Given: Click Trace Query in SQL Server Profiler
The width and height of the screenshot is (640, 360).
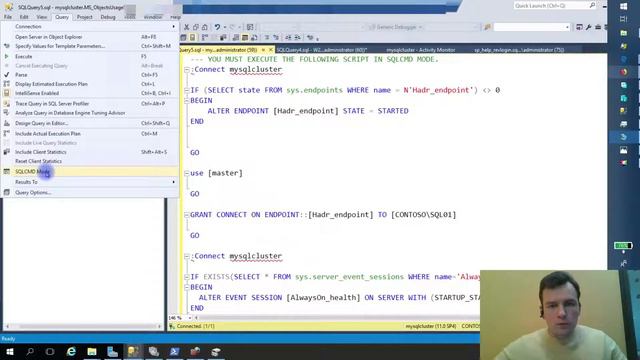Looking at the screenshot, I should click(x=90, y=104).
